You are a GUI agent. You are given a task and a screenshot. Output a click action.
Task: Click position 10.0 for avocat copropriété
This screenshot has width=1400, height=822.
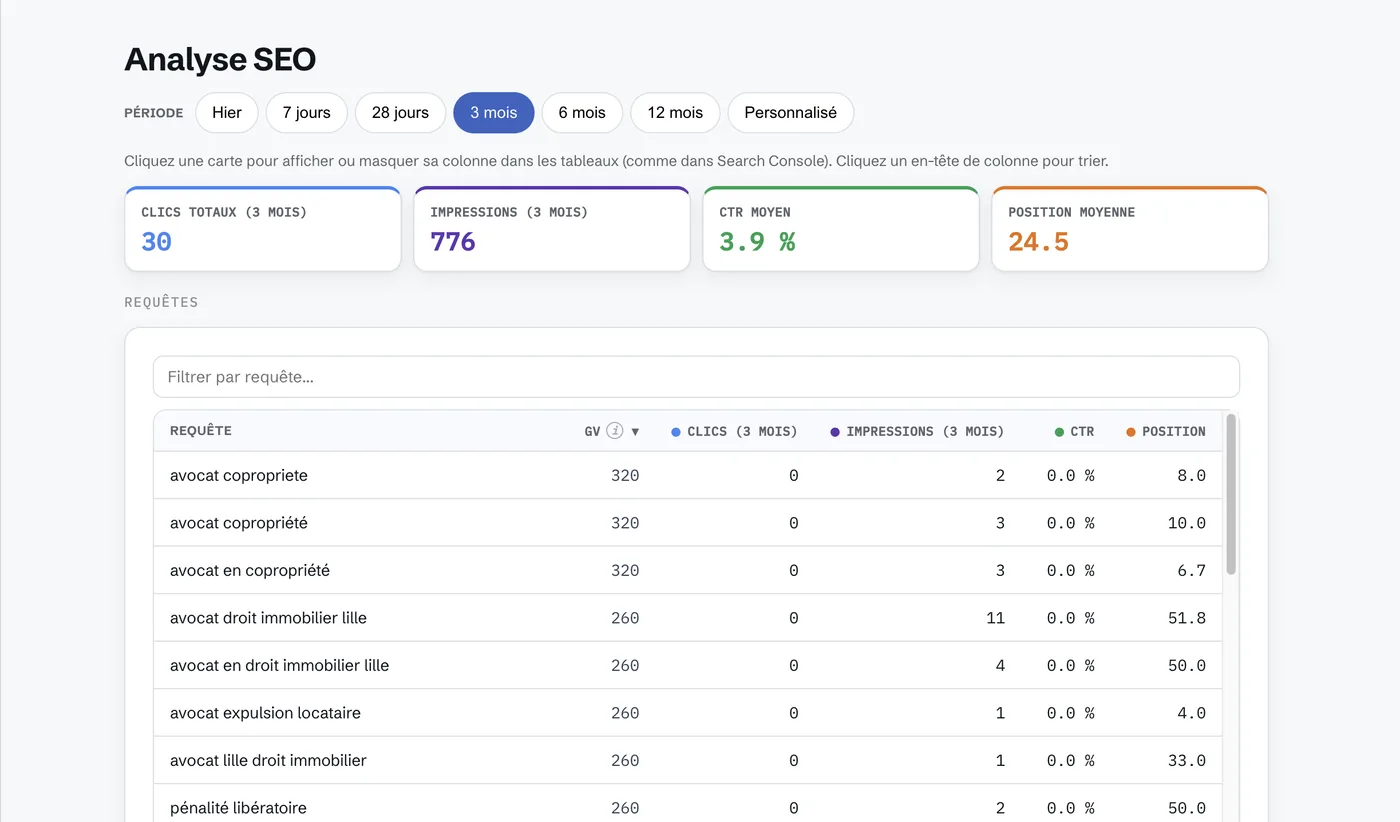pos(1187,523)
